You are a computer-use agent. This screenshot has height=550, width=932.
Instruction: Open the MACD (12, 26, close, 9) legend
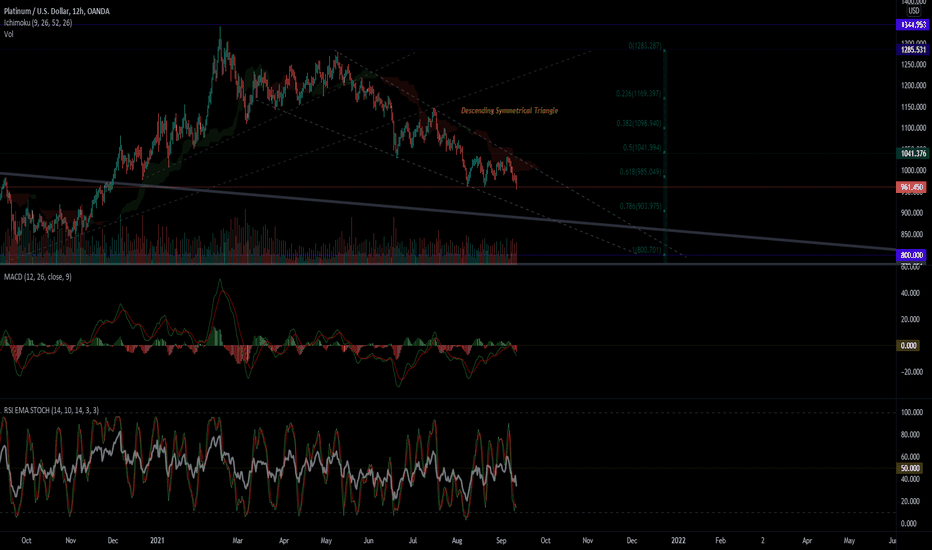(x=37, y=277)
